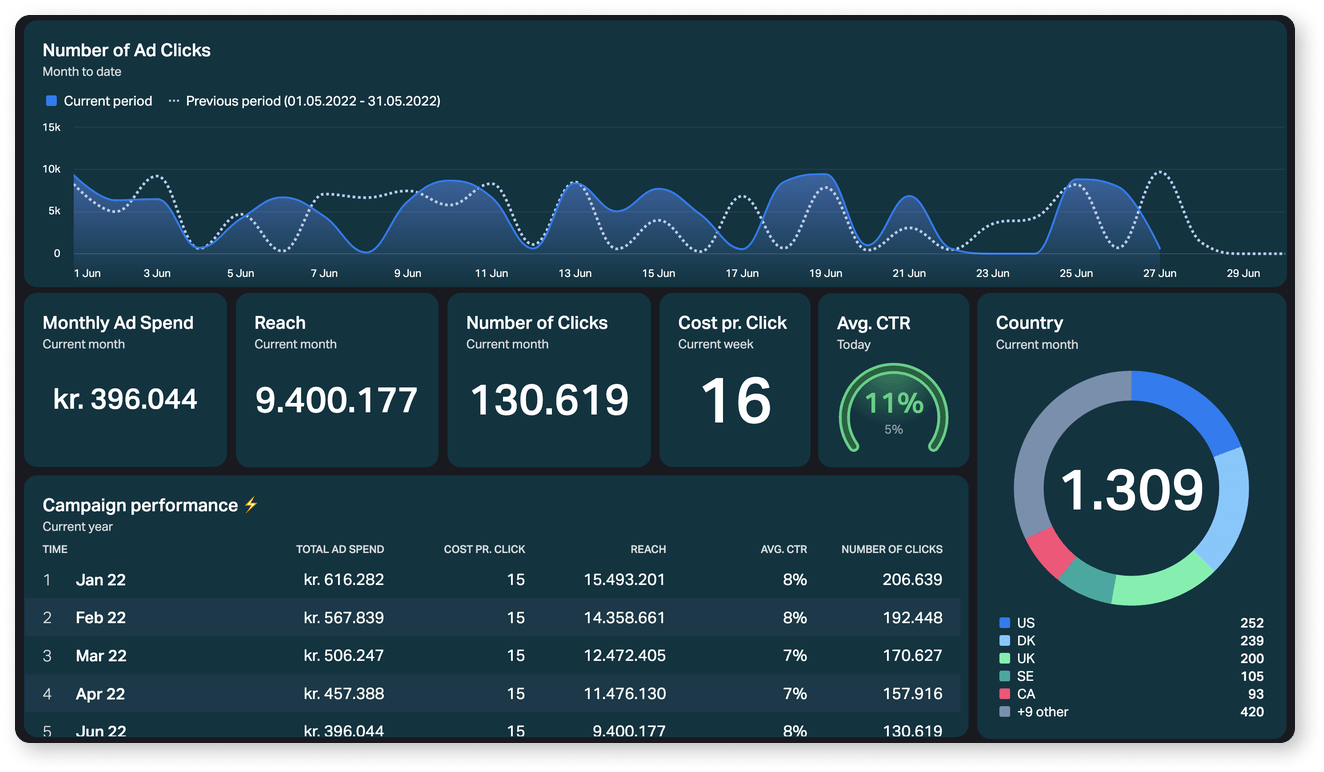Screen dimensions: 1324x772
Task: Click the 25 Jun x-axis label
Action: 1076,273
